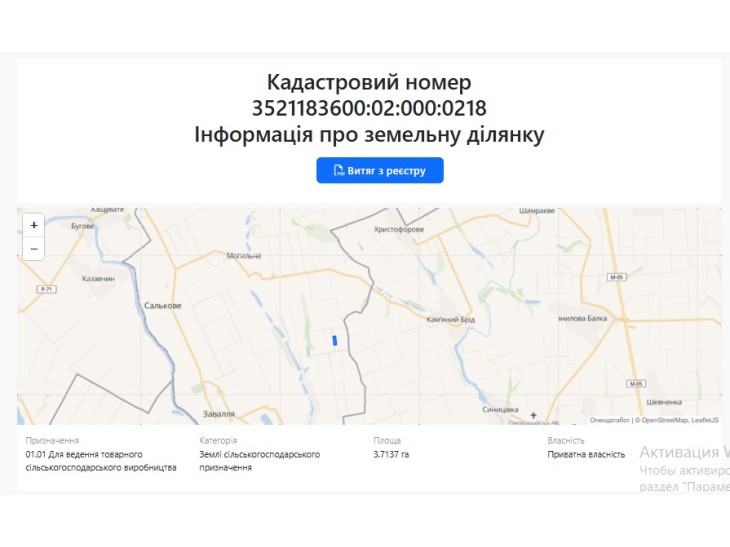730x547 pixels.
Task: Click the upper M-05 road shield
Action: (x=617, y=277)
